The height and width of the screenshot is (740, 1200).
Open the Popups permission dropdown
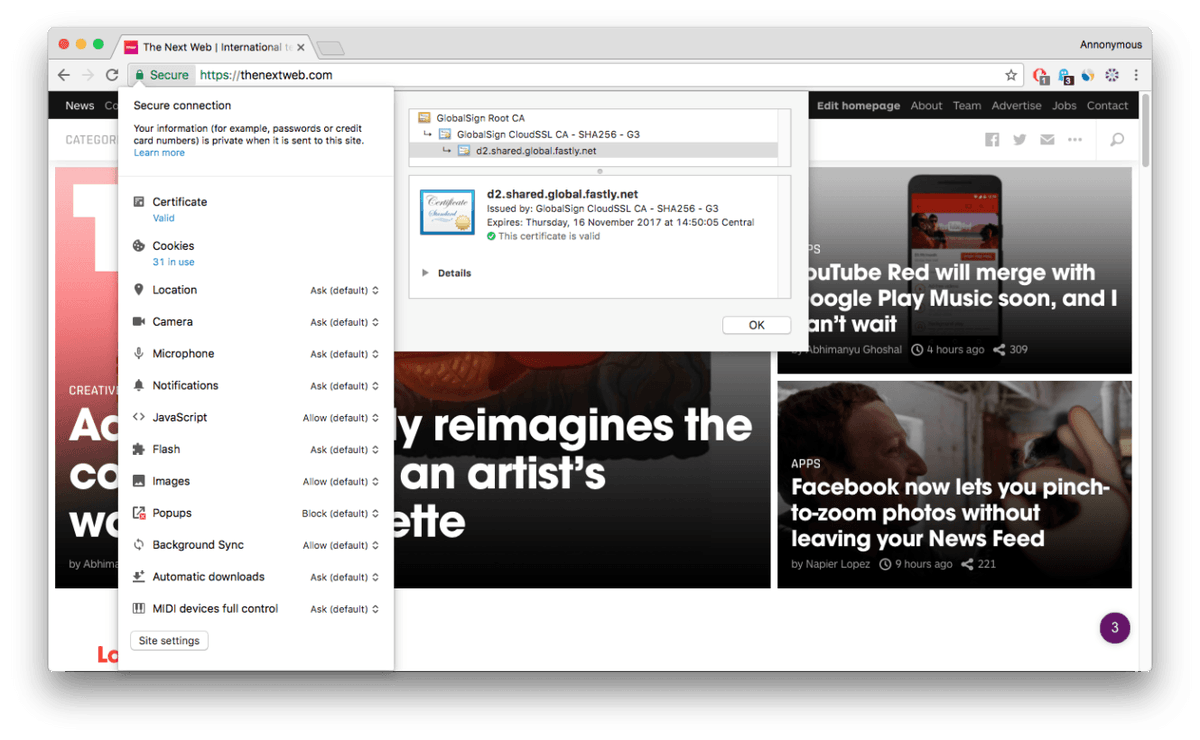[341, 514]
